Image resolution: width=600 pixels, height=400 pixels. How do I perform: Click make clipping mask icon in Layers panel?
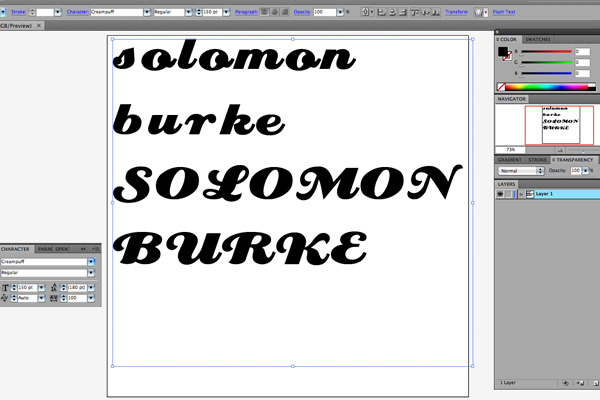pyautogui.click(x=565, y=383)
